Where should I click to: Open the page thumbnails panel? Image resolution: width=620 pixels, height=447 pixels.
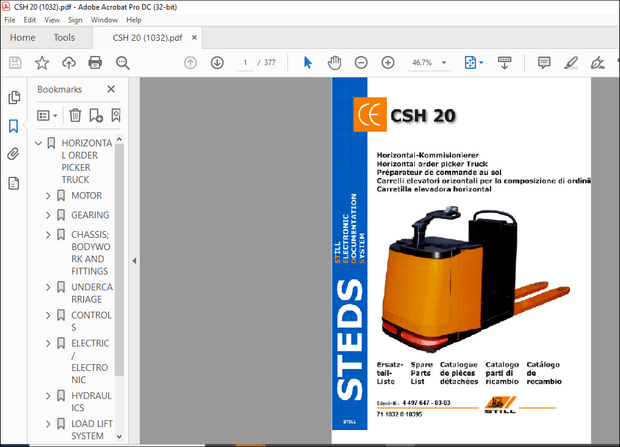pos(14,97)
